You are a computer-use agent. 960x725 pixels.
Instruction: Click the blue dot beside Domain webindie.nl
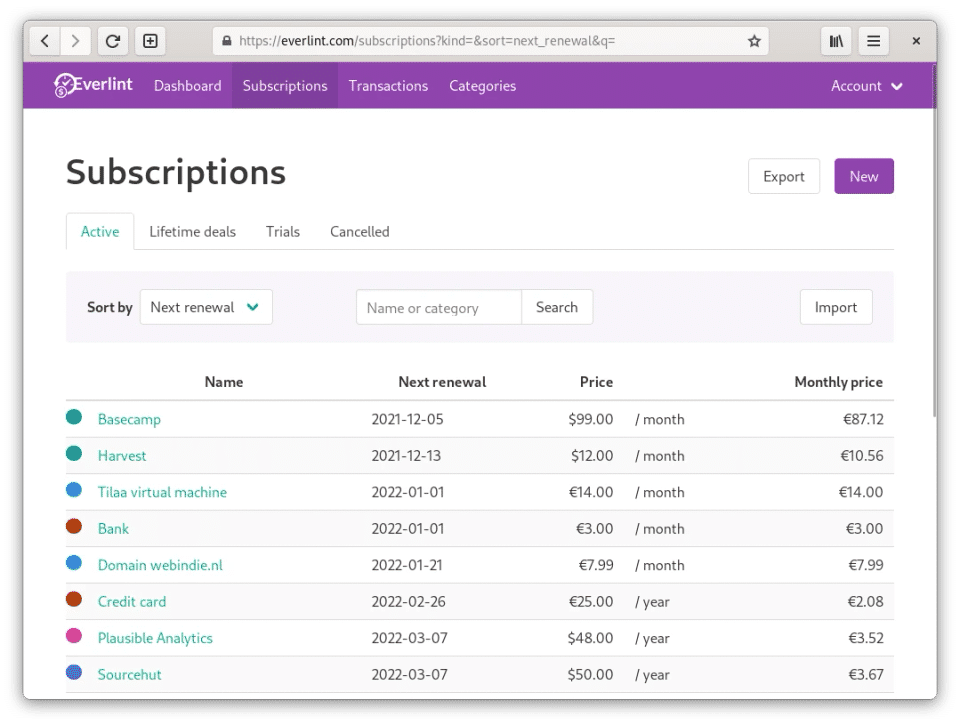pos(74,563)
